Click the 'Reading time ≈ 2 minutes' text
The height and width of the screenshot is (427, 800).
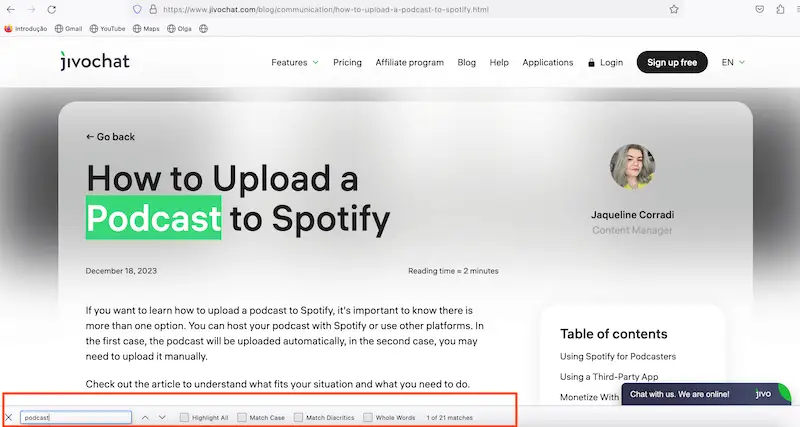(453, 271)
